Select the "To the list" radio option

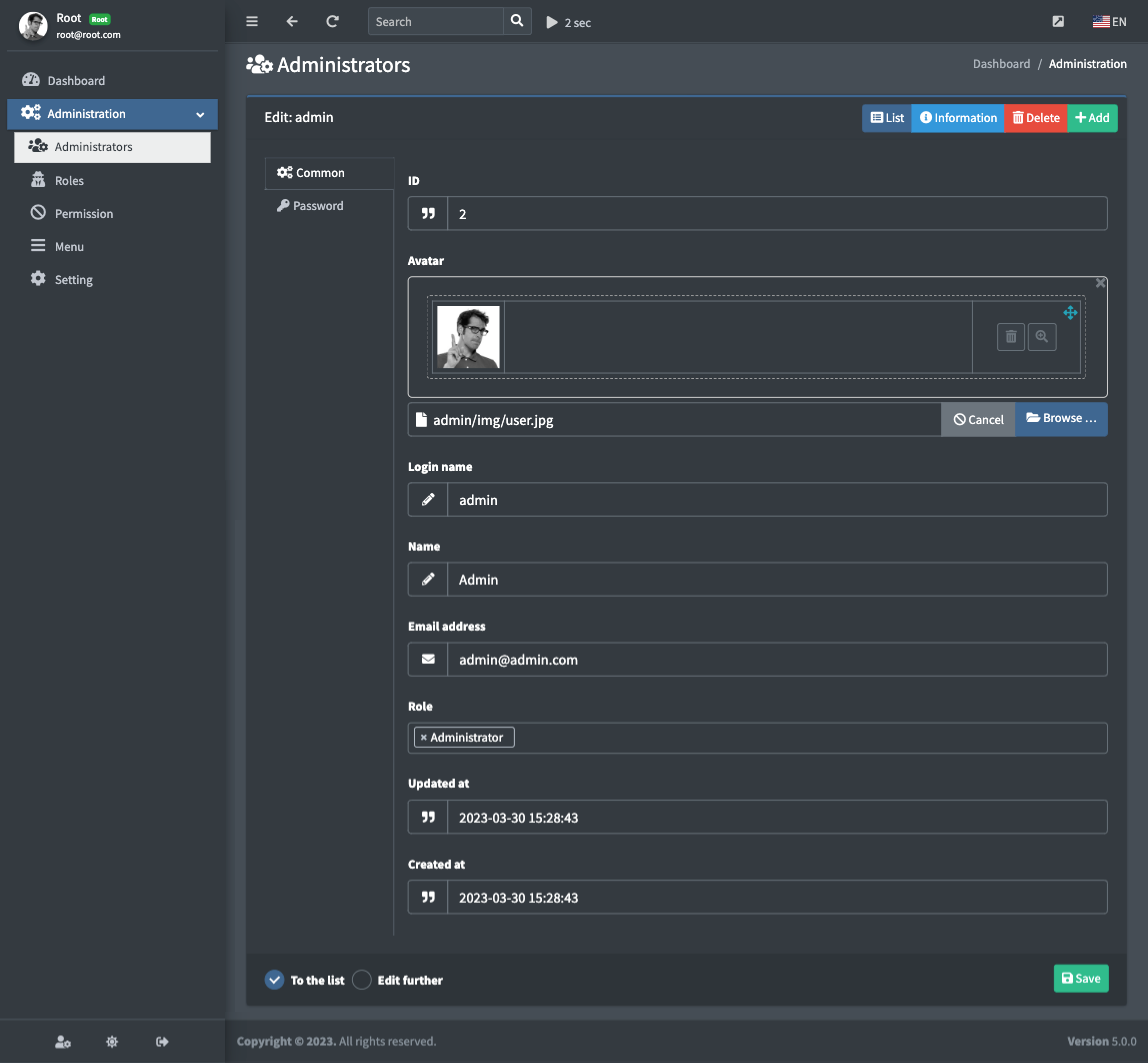click(x=274, y=980)
